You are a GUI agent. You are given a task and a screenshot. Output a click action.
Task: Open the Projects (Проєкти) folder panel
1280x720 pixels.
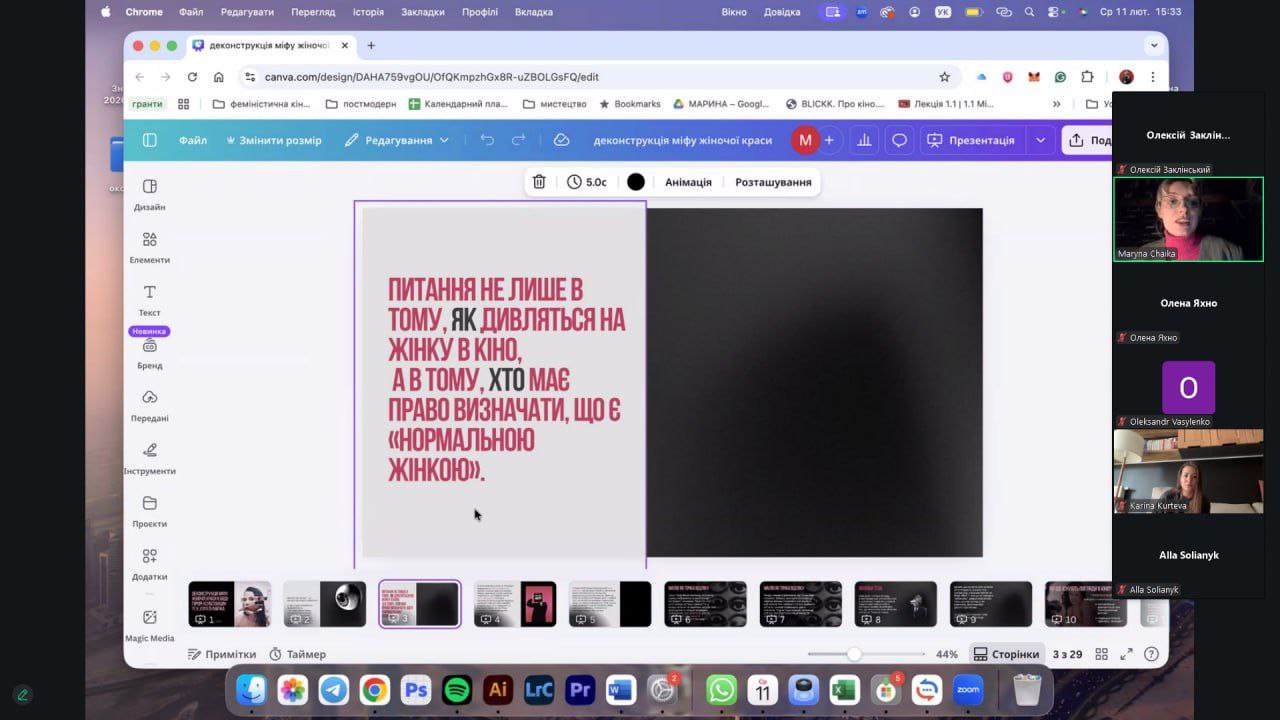coord(149,511)
